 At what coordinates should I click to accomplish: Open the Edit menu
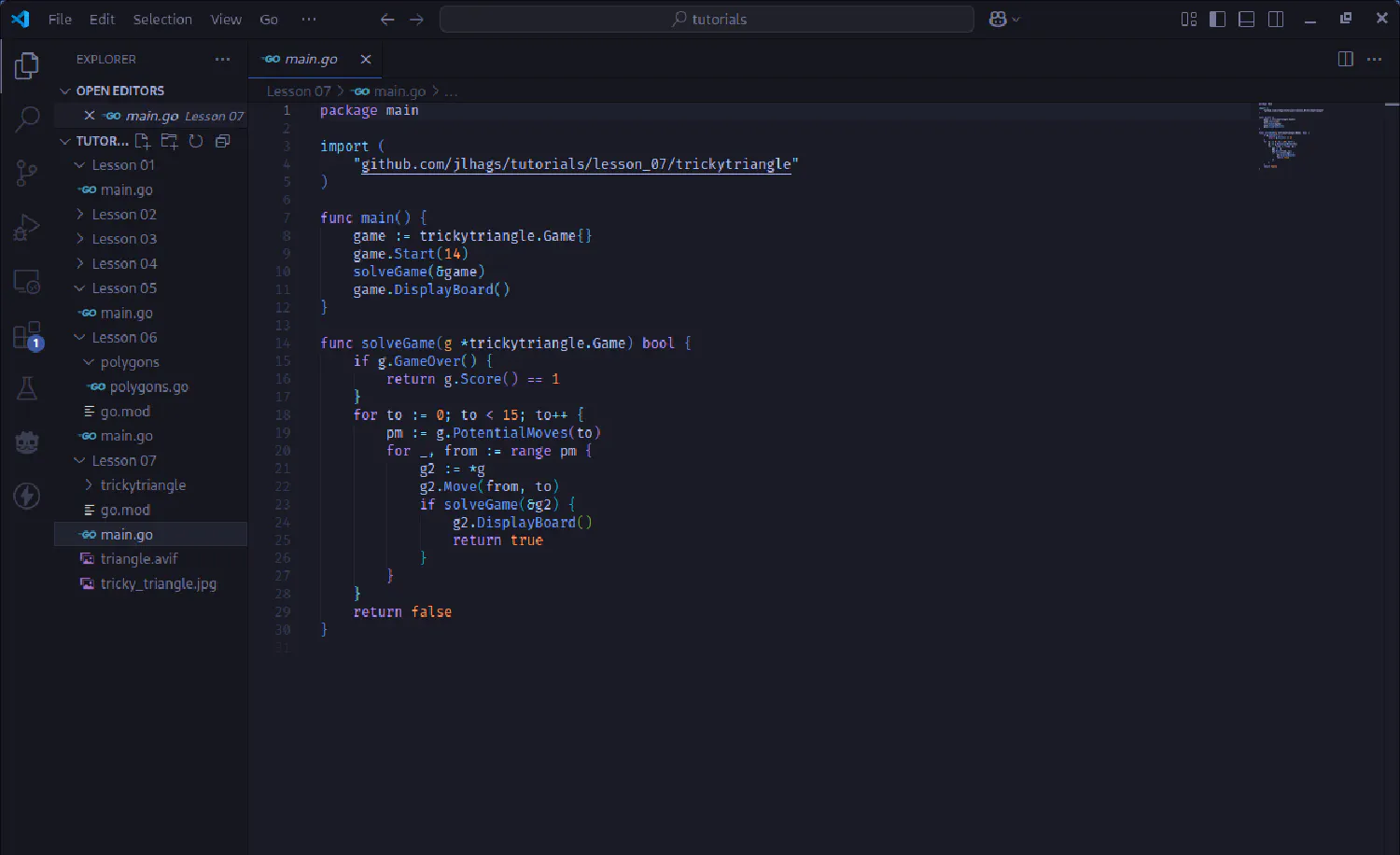click(102, 19)
